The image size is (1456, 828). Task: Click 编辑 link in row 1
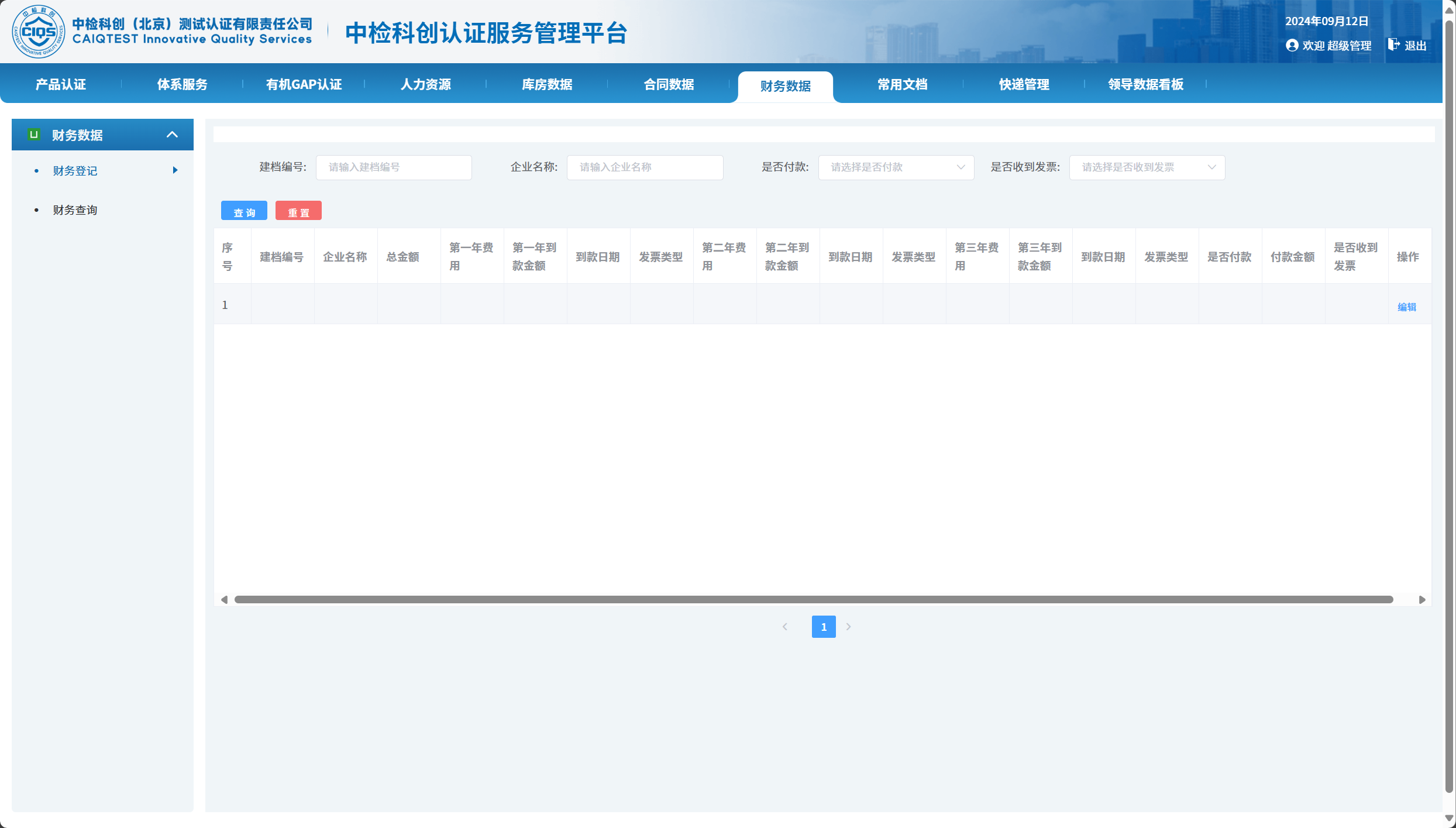click(x=1407, y=307)
